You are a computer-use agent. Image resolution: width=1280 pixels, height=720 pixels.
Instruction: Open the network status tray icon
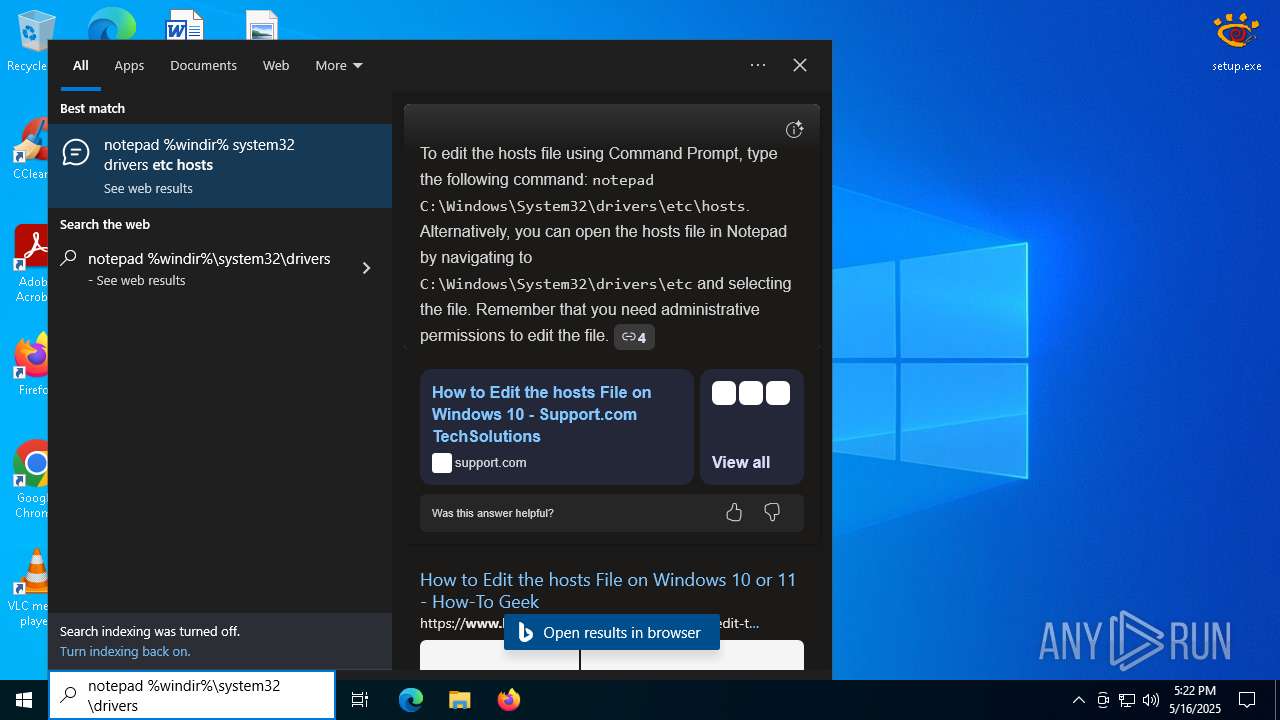(x=1127, y=700)
